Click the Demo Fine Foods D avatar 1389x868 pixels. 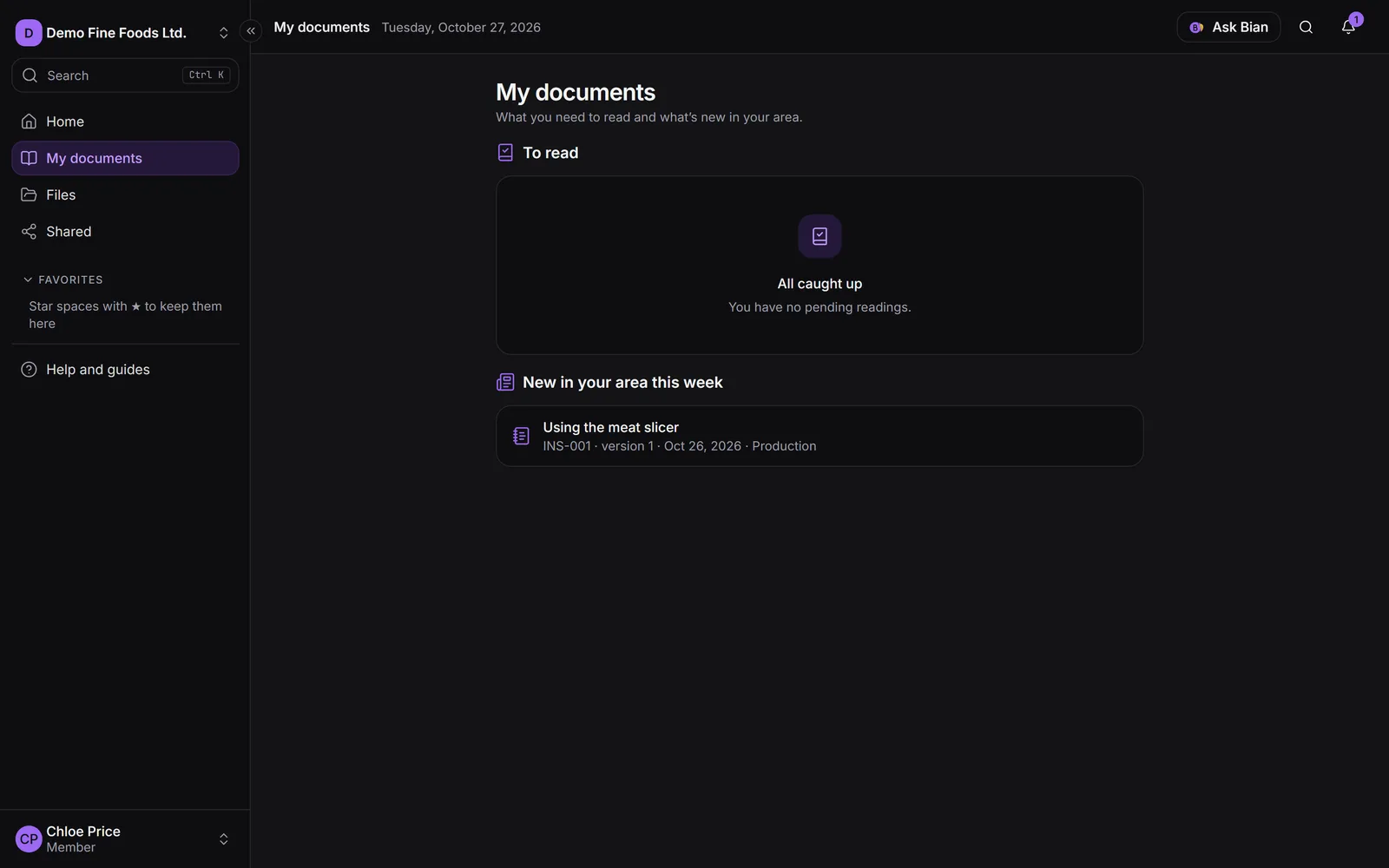(29, 33)
